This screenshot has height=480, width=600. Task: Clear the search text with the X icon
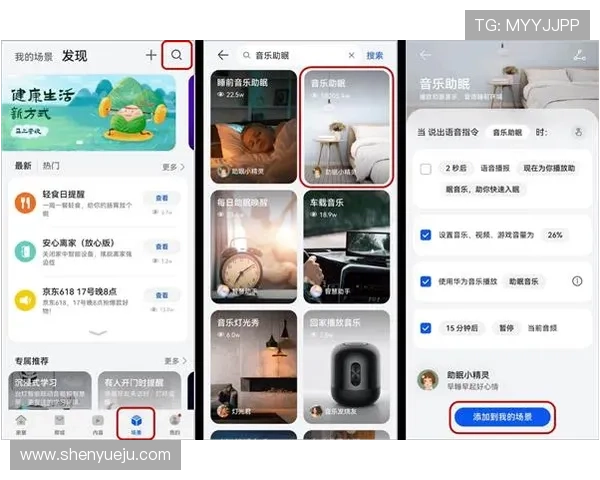point(351,56)
